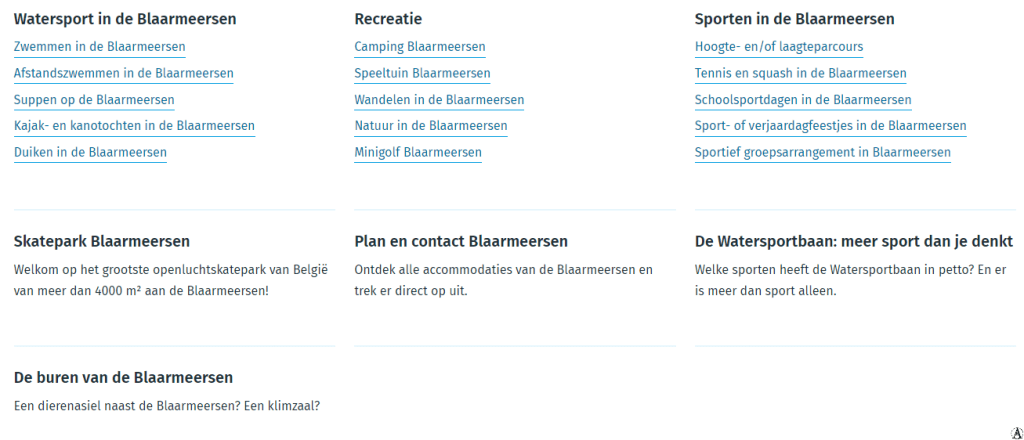1024x440 pixels.
Task: Click 'Sportief groepsarrangement in Blaarmeersen'
Action: (822, 153)
